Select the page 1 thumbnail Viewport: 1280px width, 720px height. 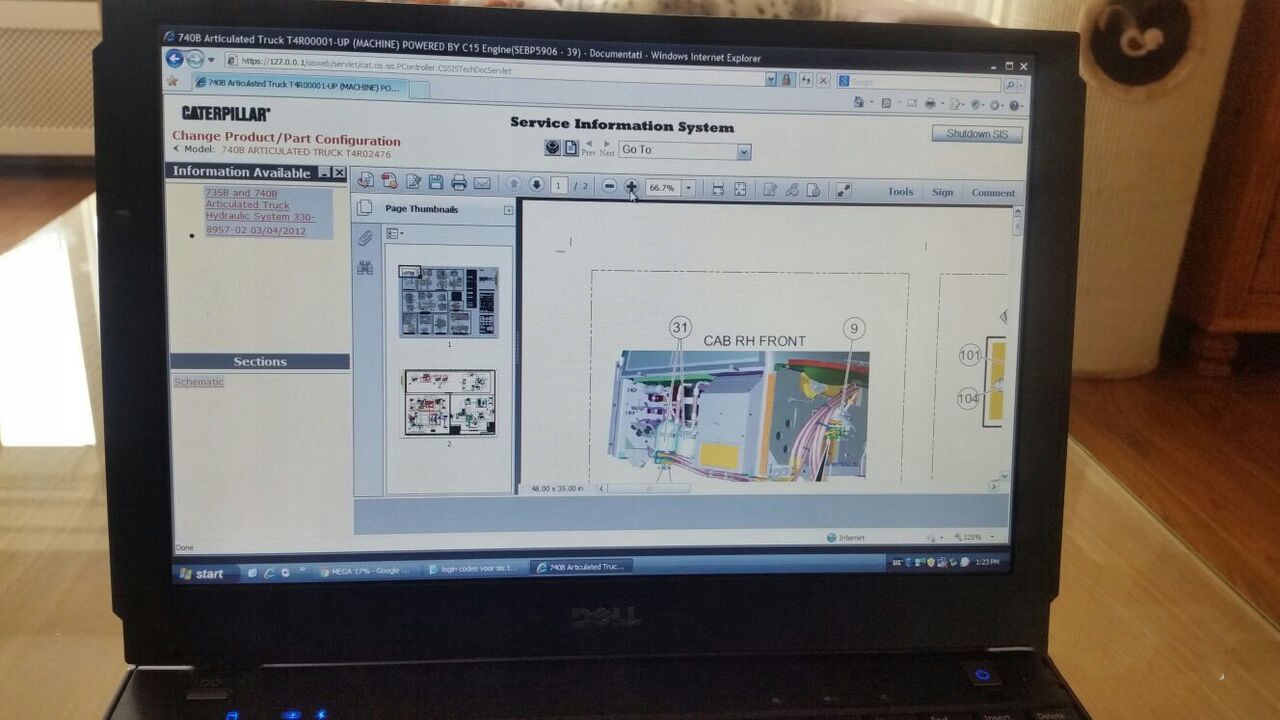click(x=448, y=302)
